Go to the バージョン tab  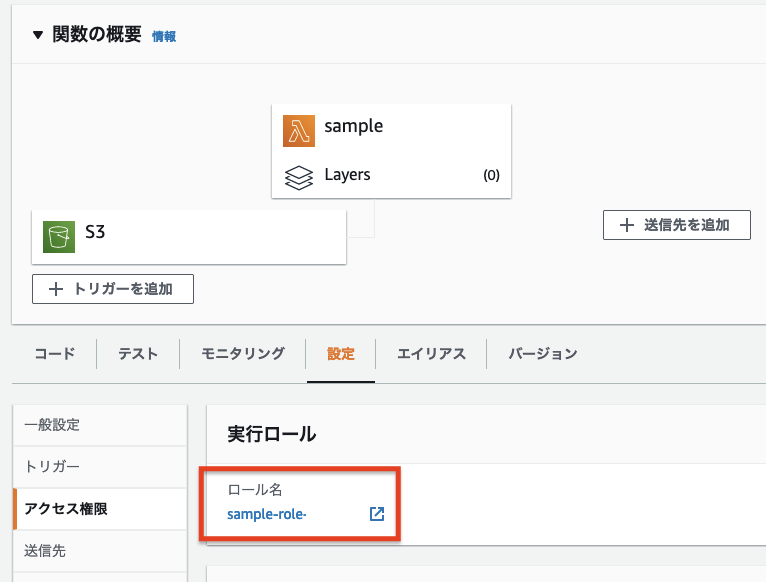click(x=543, y=353)
